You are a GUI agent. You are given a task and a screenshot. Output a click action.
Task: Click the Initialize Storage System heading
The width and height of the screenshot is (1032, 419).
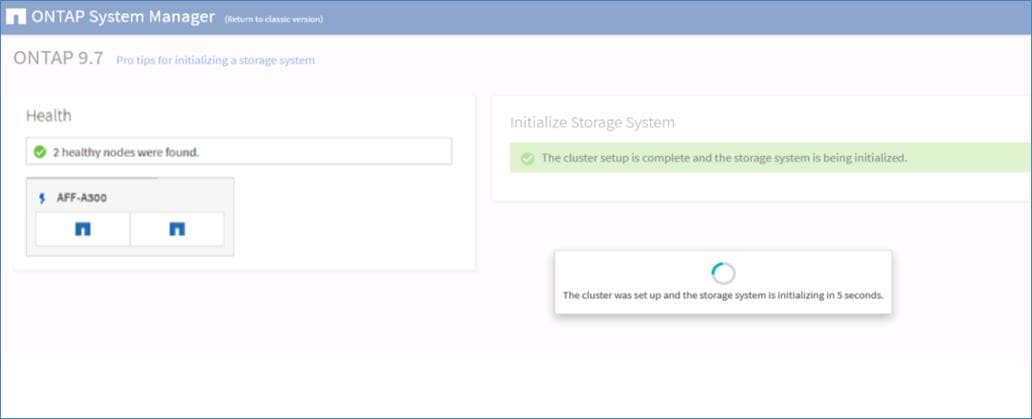pyautogui.click(x=592, y=122)
